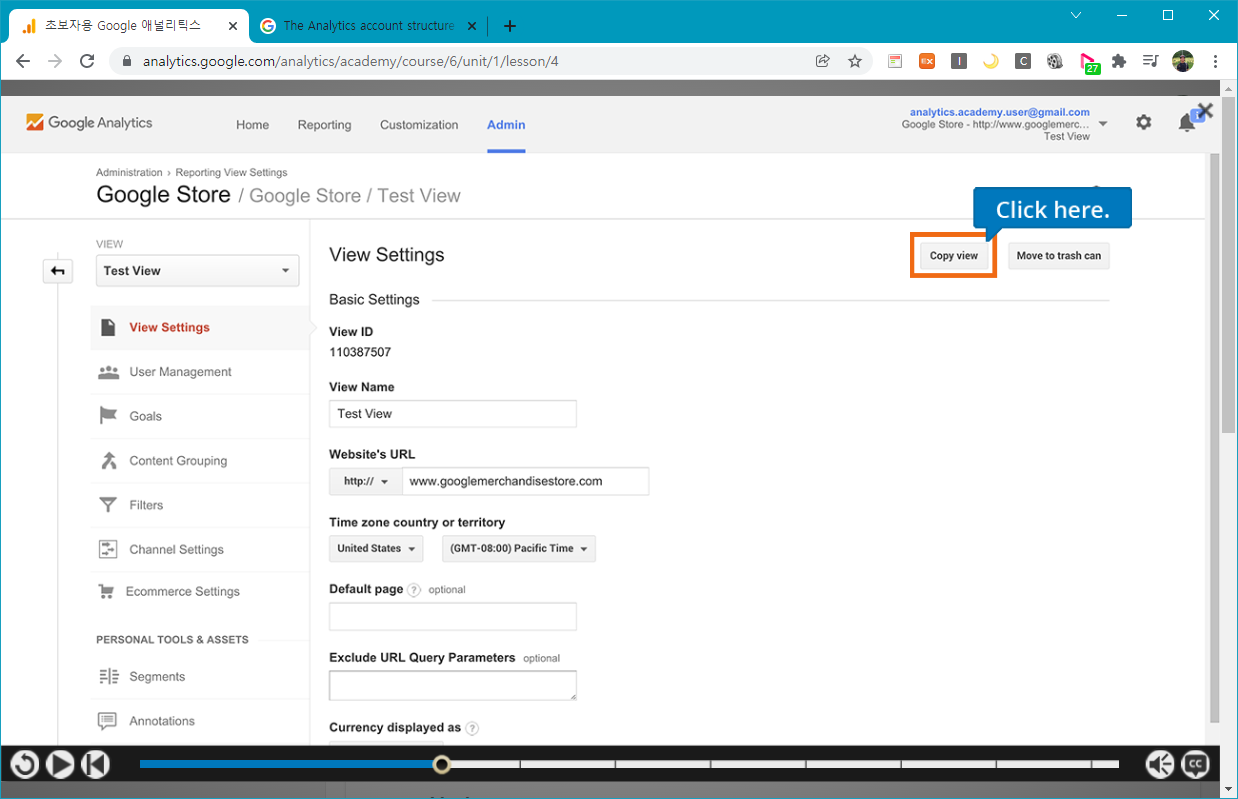The width and height of the screenshot is (1238, 799).
Task: Click Move to trash can button
Action: coord(1058,256)
